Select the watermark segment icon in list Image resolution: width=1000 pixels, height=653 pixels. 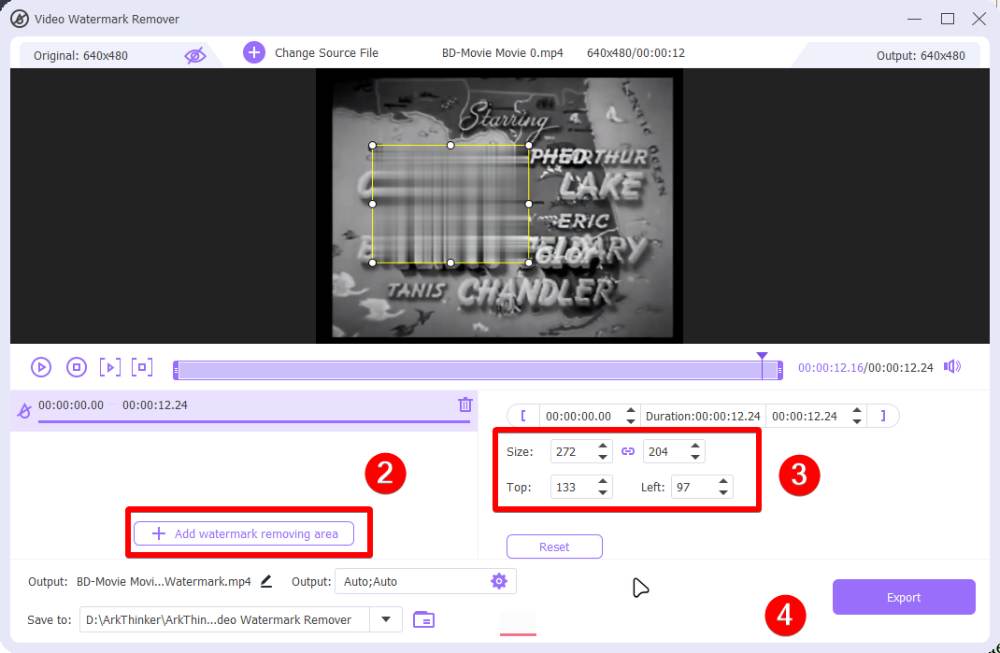[24, 410]
